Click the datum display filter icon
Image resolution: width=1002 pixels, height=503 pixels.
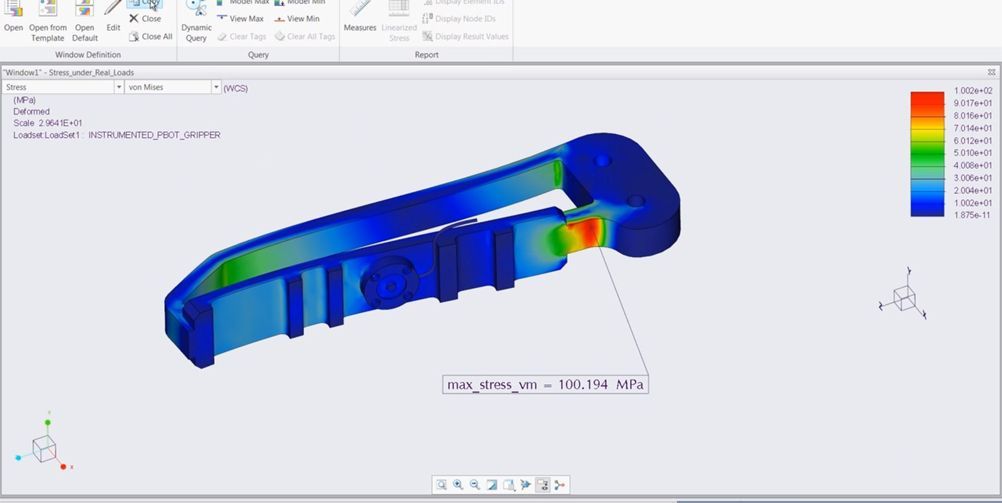click(525, 485)
